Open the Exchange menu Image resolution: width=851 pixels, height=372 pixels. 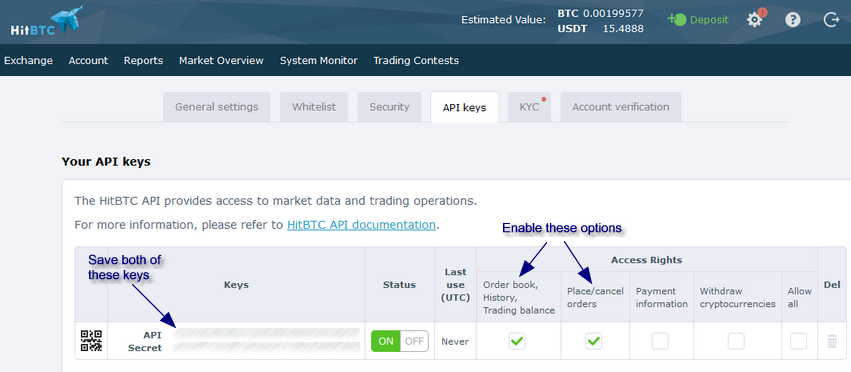click(28, 60)
